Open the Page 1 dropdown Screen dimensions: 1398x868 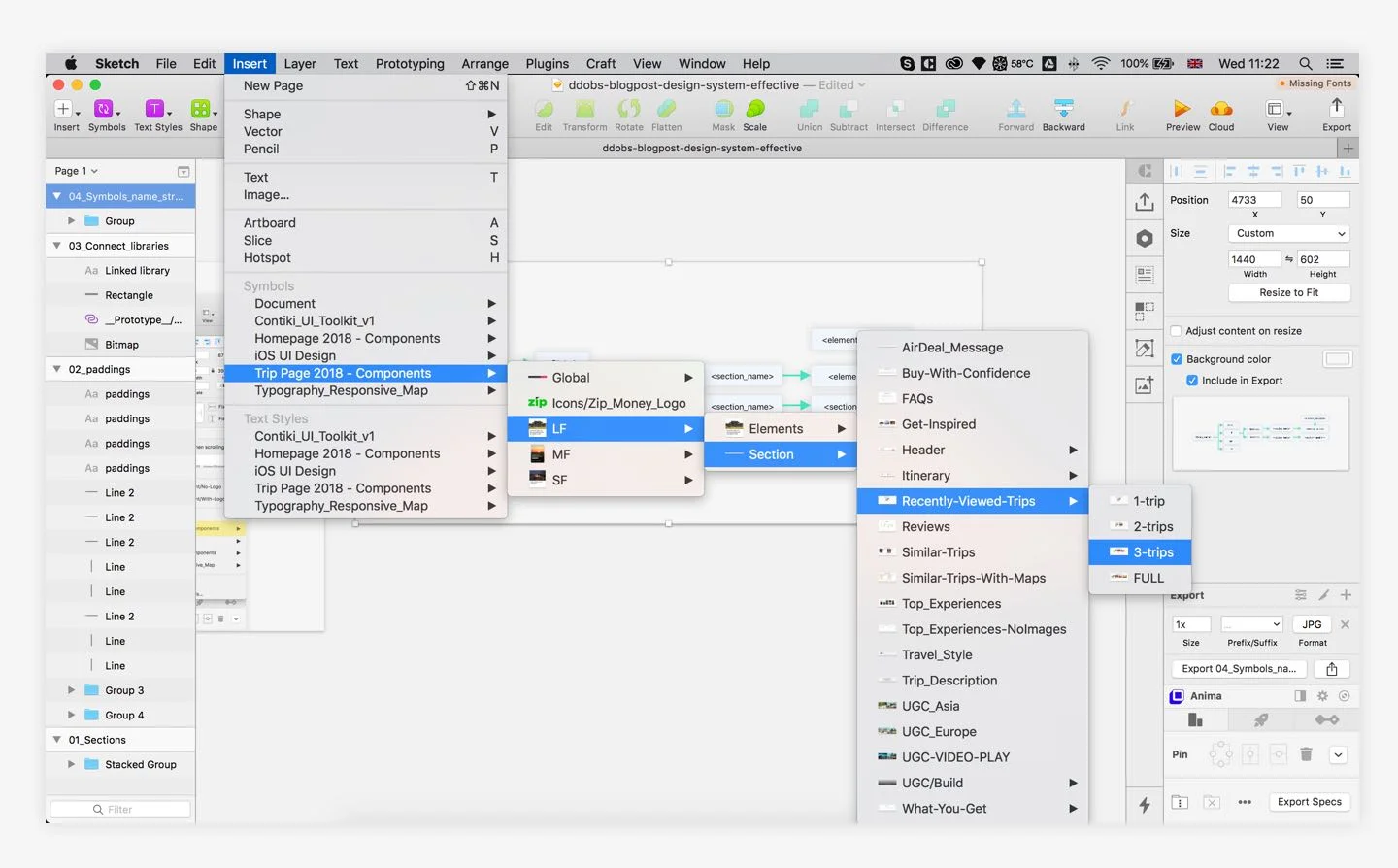77,171
